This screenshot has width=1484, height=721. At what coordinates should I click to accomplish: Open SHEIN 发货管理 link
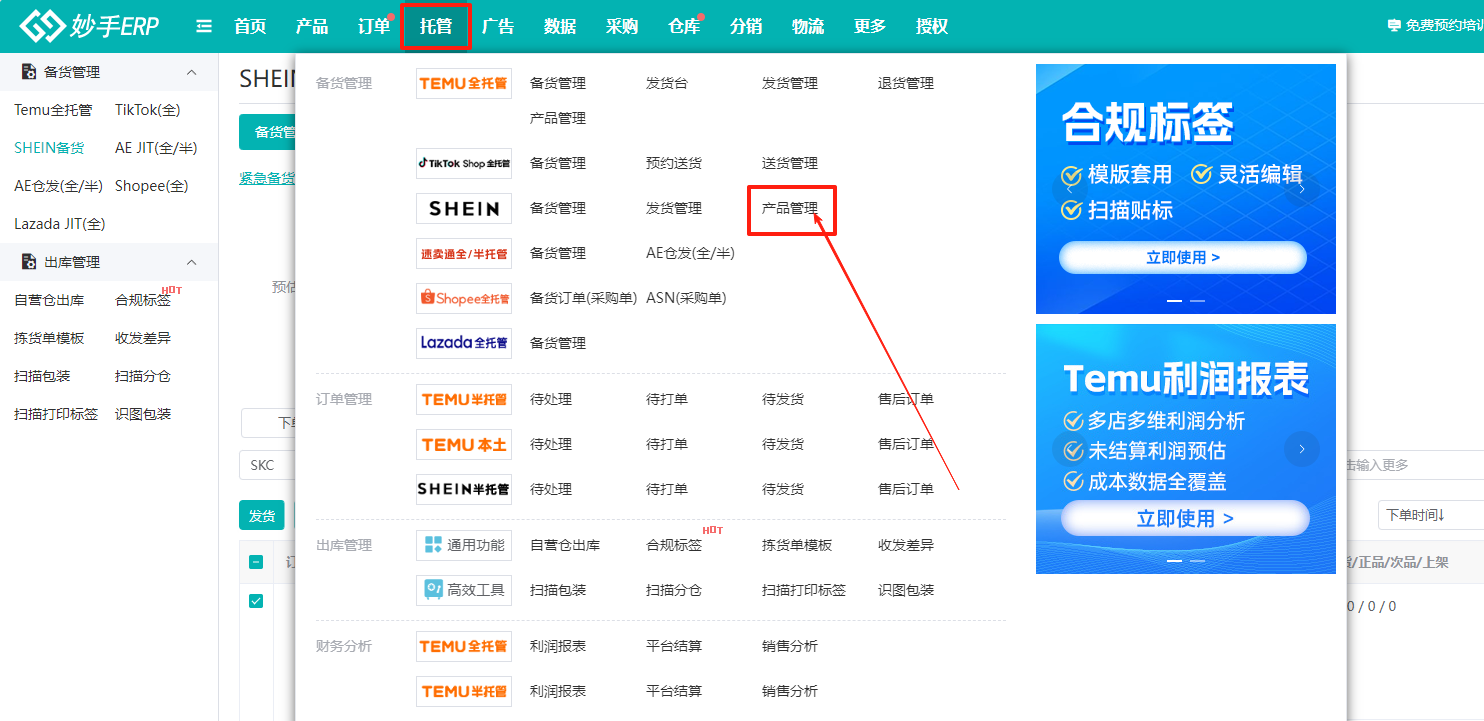click(674, 208)
